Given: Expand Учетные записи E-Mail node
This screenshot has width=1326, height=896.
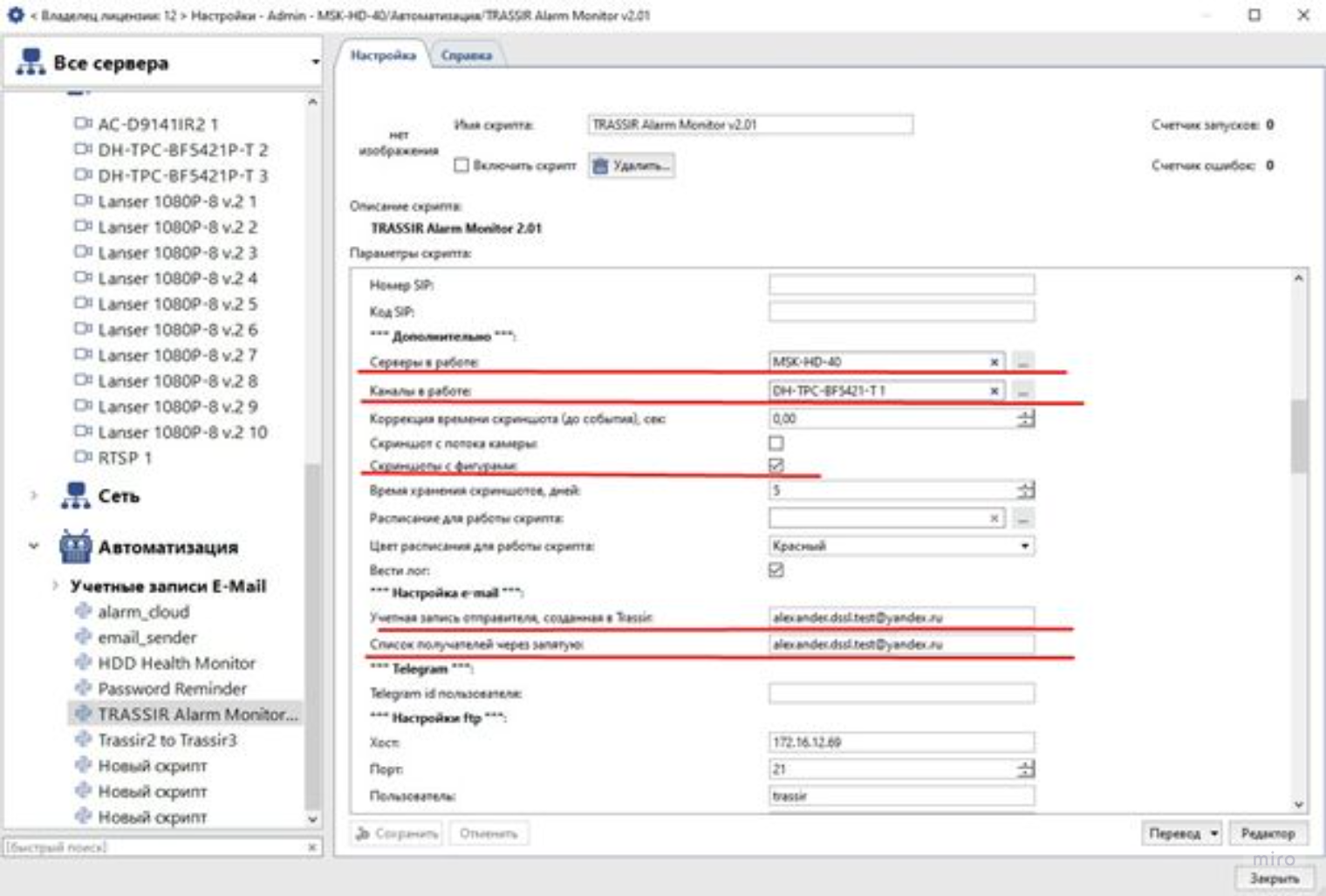Looking at the screenshot, I should click(x=56, y=585).
